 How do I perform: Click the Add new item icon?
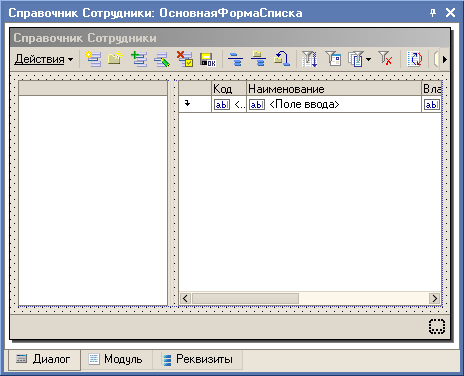pyautogui.click(x=93, y=59)
